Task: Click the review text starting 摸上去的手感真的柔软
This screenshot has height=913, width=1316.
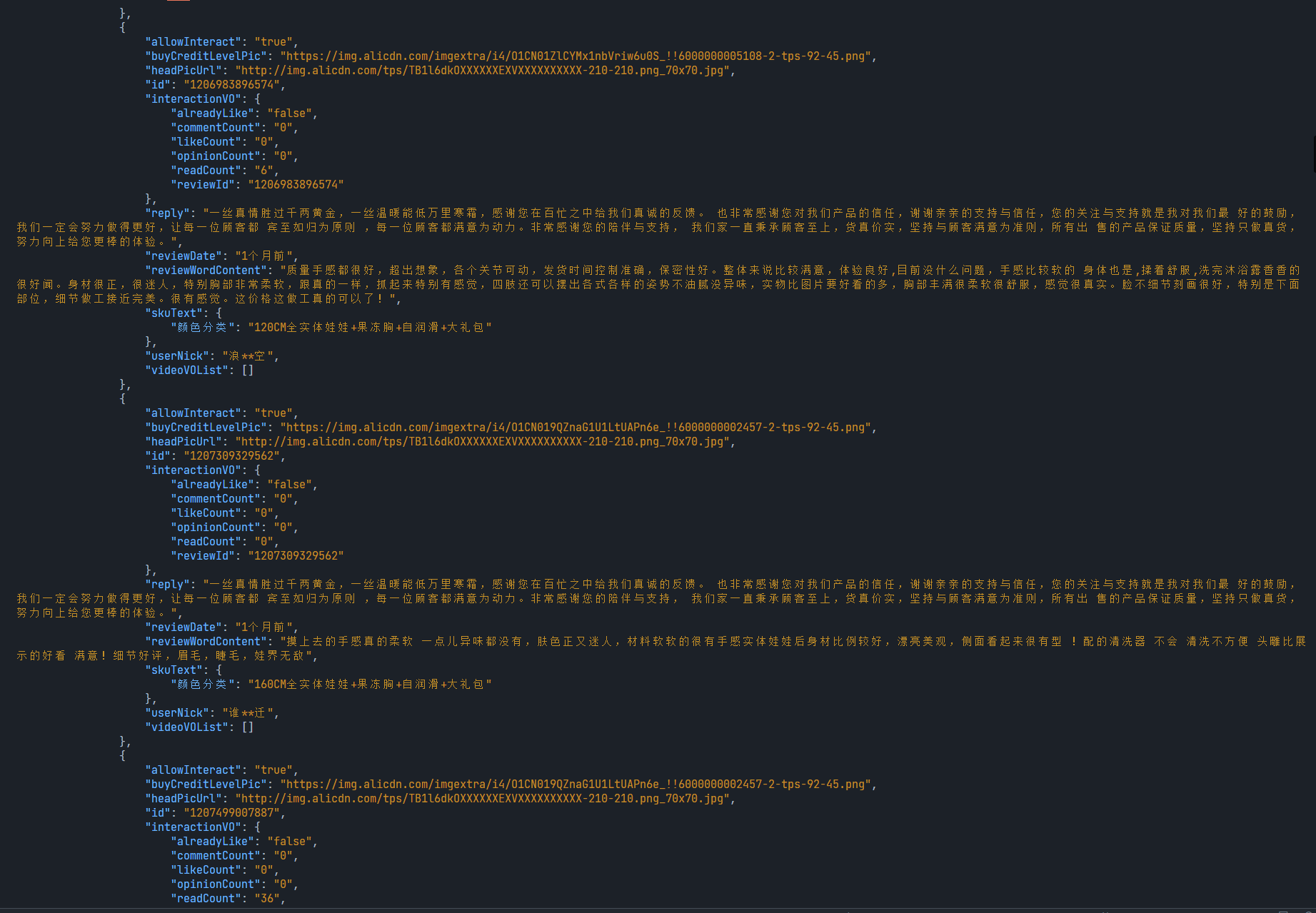Action: coord(661,648)
